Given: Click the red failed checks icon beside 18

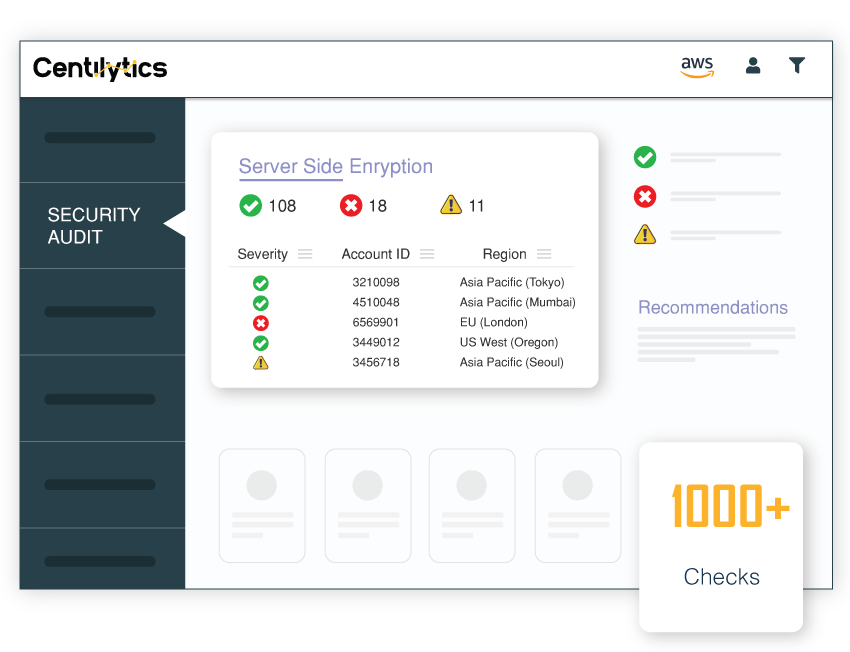Looking at the screenshot, I should pyautogui.click(x=350, y=205).
